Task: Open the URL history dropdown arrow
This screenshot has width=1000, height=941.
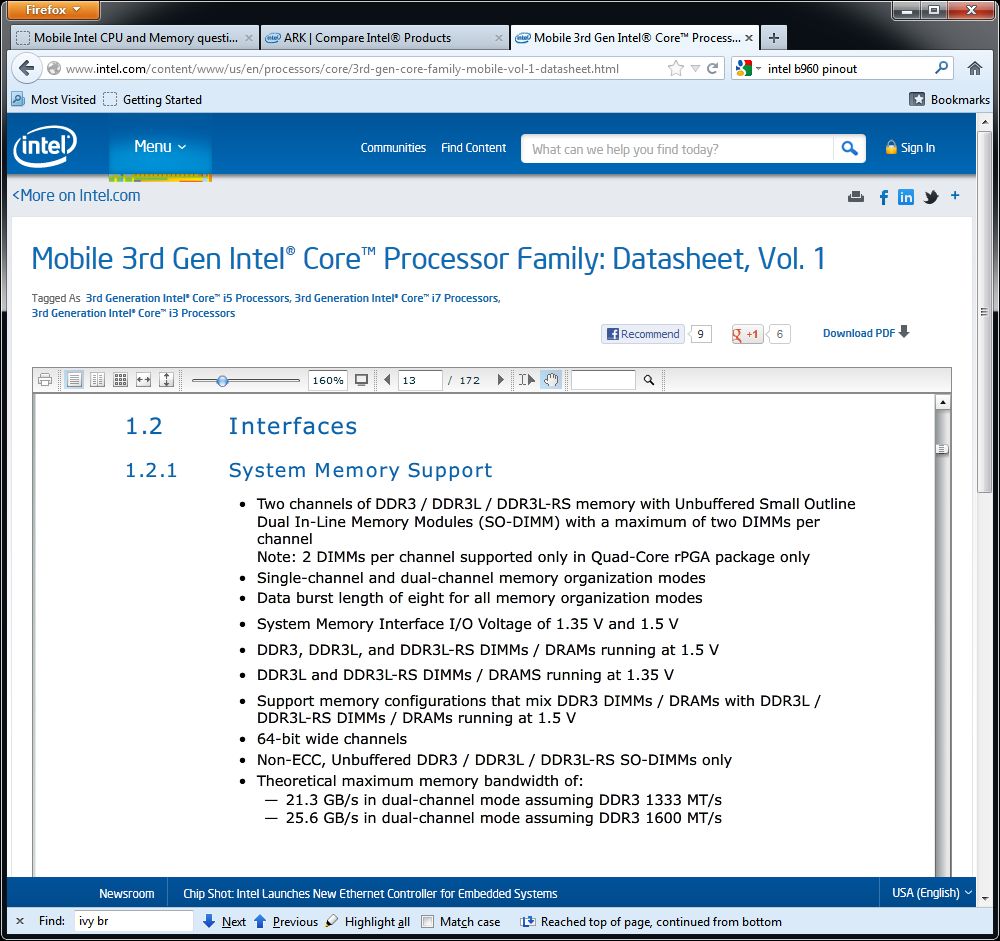Action: (695, 68)
